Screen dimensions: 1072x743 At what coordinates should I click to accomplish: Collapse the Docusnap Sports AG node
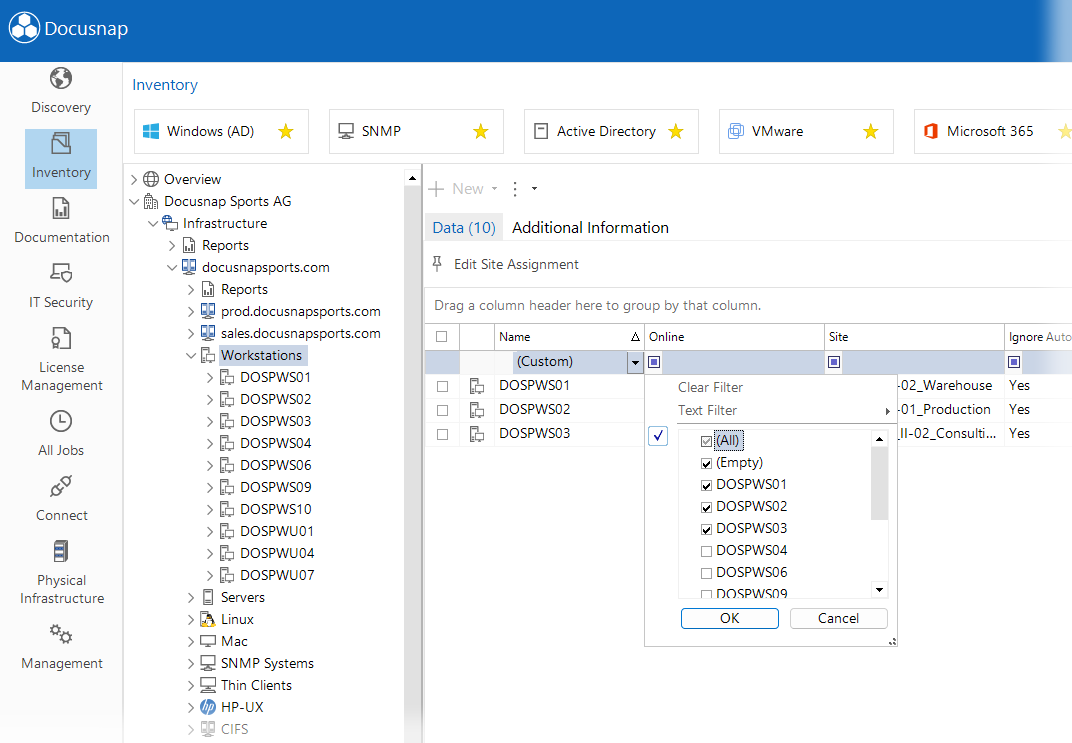tap(134, 202)
